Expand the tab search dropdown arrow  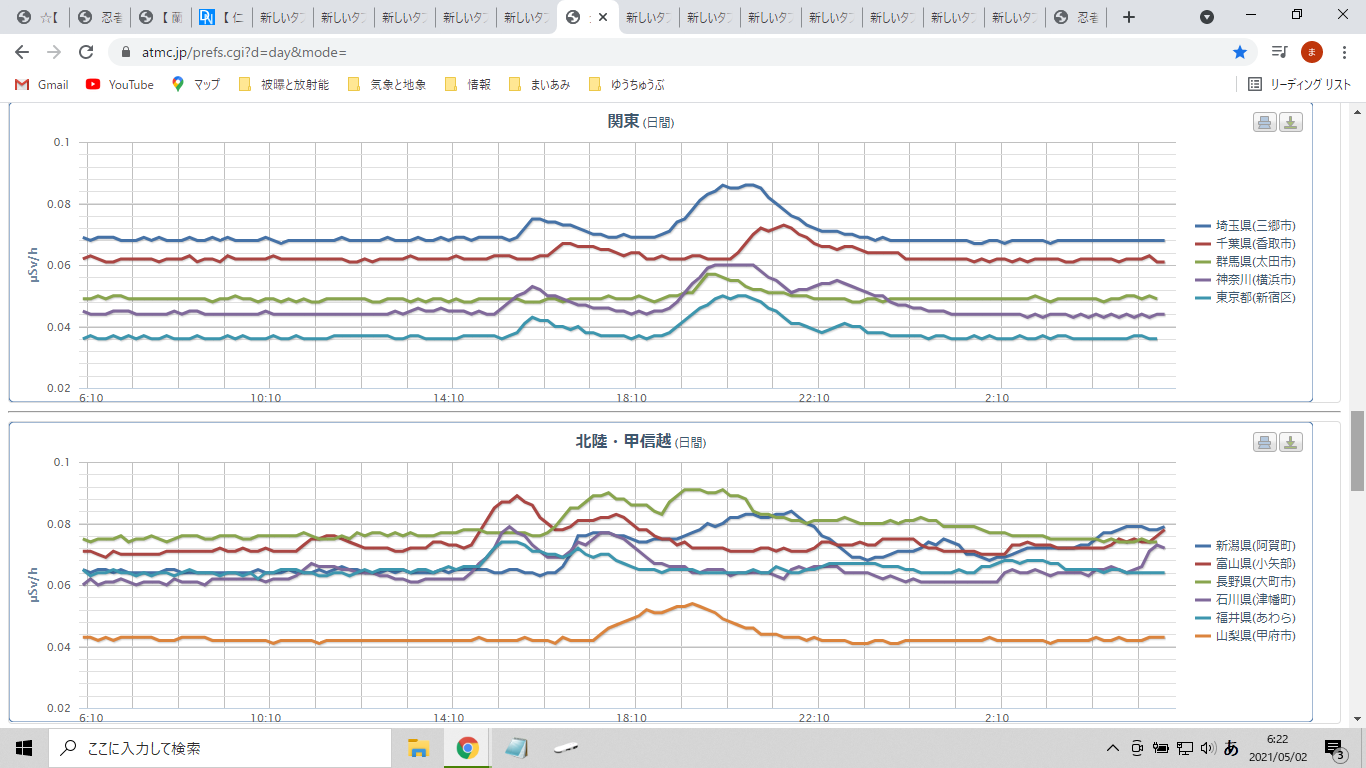tap(1207, 17)
